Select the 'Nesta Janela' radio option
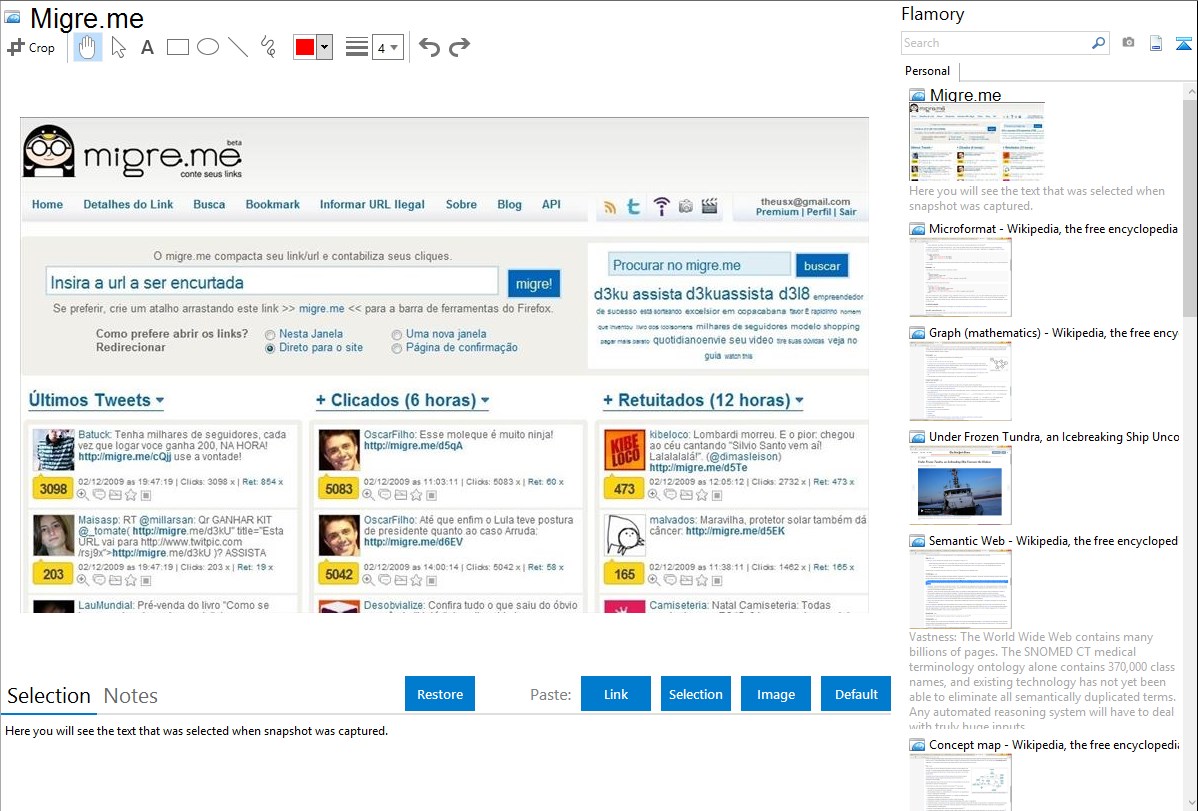 (x=270, y=335)
